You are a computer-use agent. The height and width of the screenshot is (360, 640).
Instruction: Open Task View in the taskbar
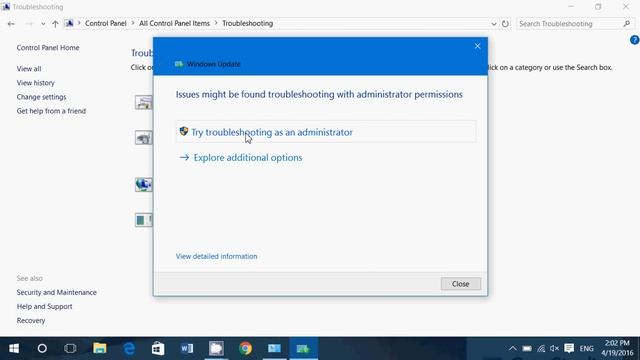[70, 349]
